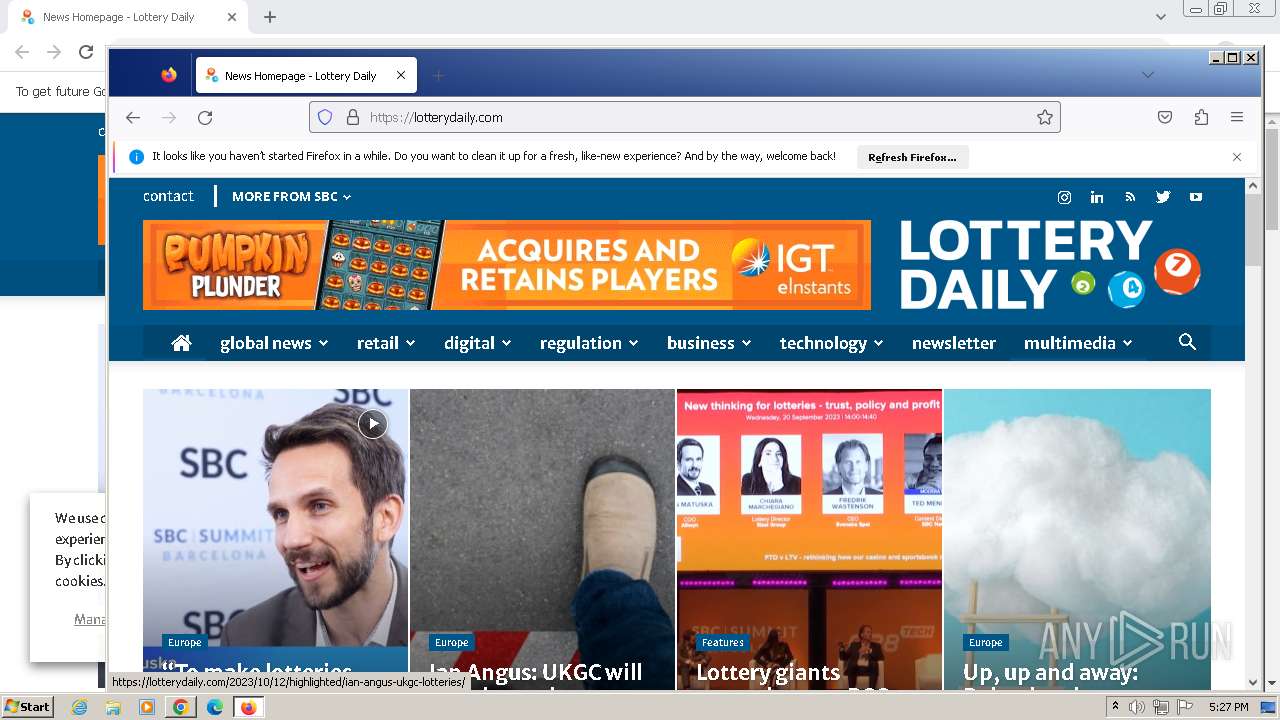
Task: Open the Windows Start menu
Action: coord(28,707)
